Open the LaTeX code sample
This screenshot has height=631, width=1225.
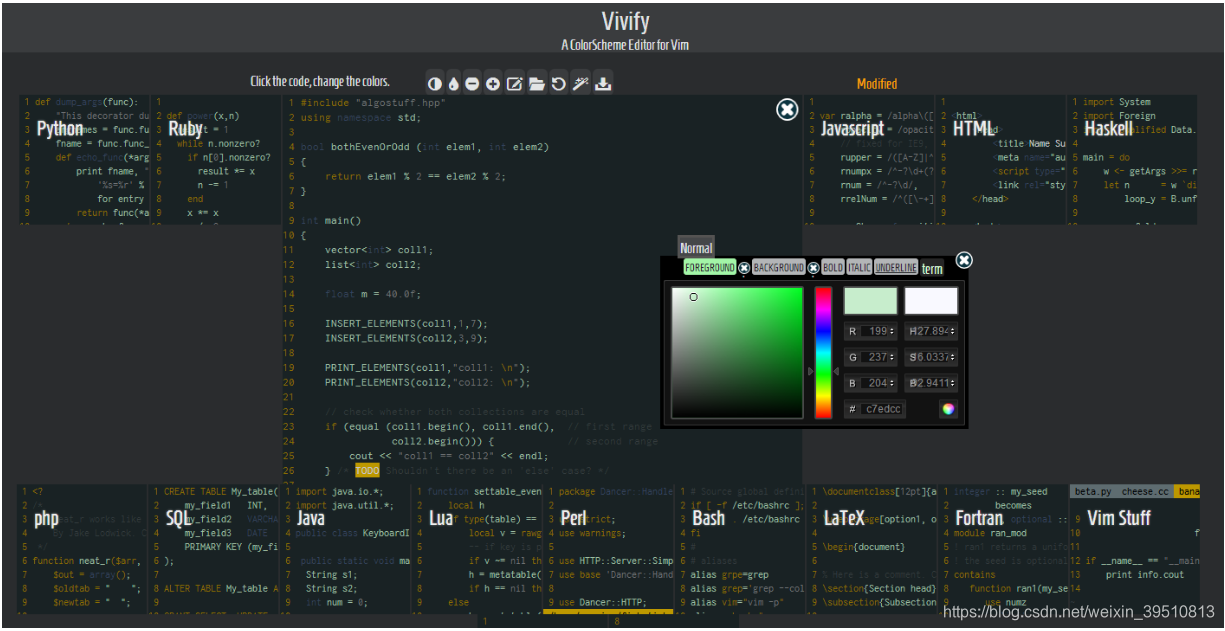point(845,519)
